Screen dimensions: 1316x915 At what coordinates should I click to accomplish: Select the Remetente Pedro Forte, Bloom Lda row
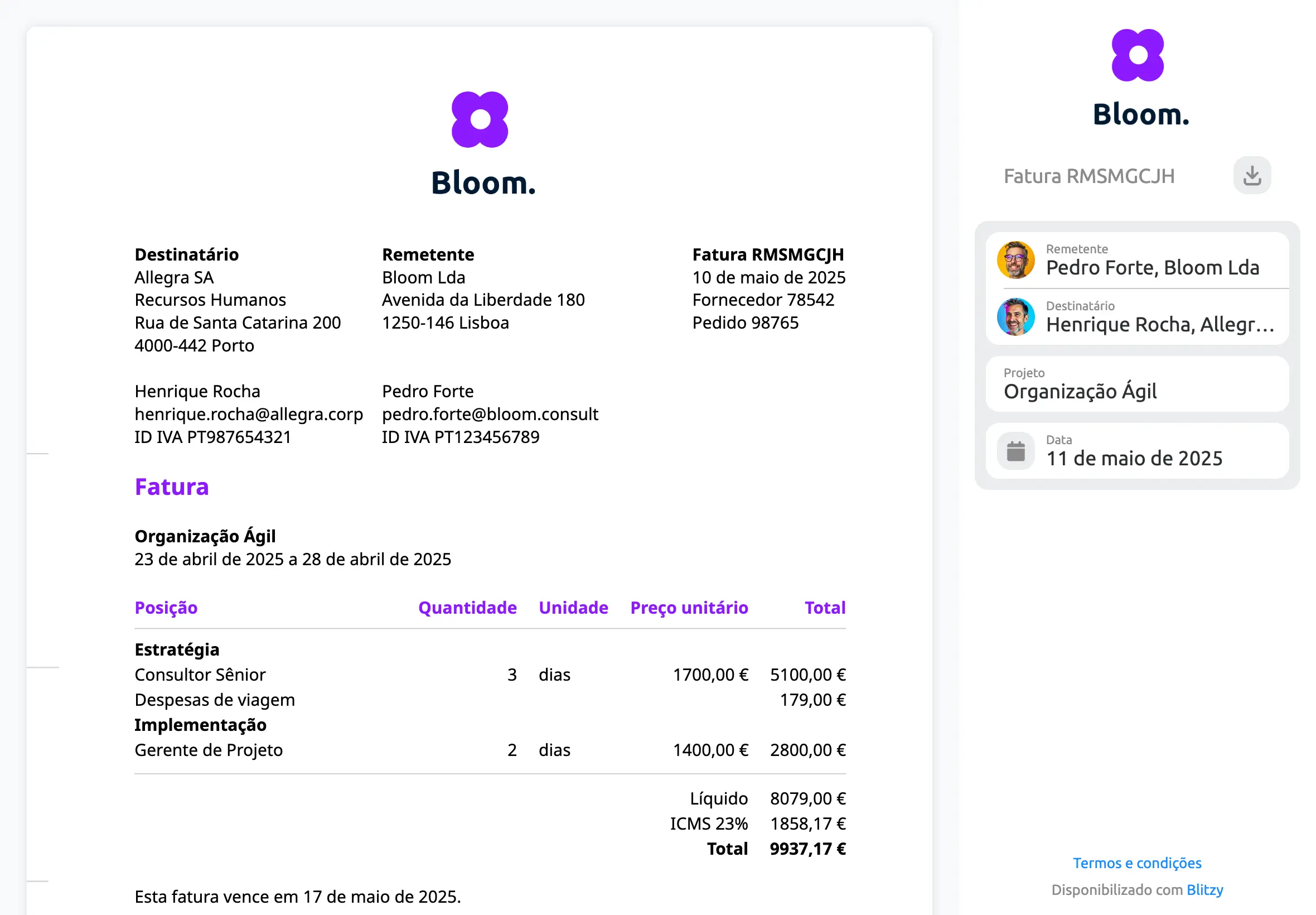(x=1136, y=259)
